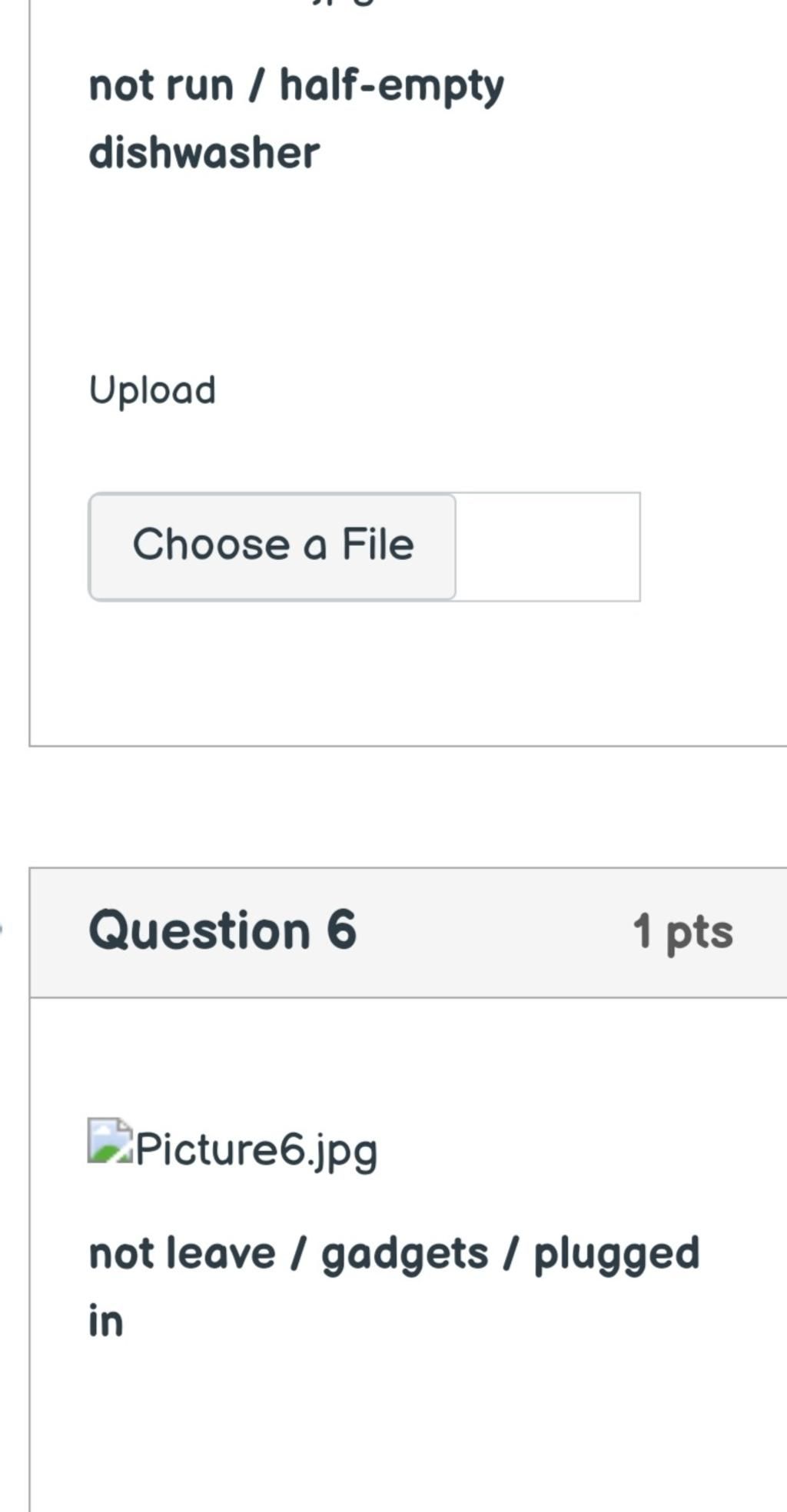
Task: Click the word in on the last line
Action: tap(106, 1321)
